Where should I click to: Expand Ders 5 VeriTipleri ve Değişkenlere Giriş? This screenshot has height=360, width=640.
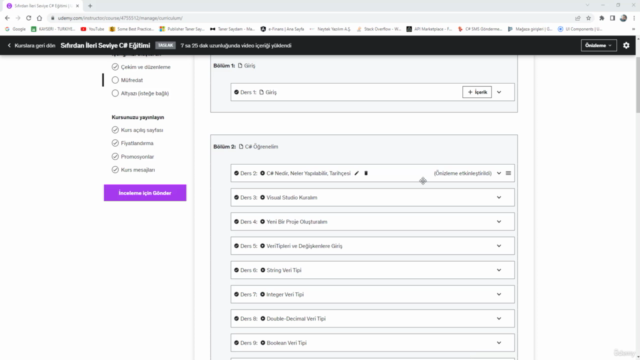[x=499, y=246]
